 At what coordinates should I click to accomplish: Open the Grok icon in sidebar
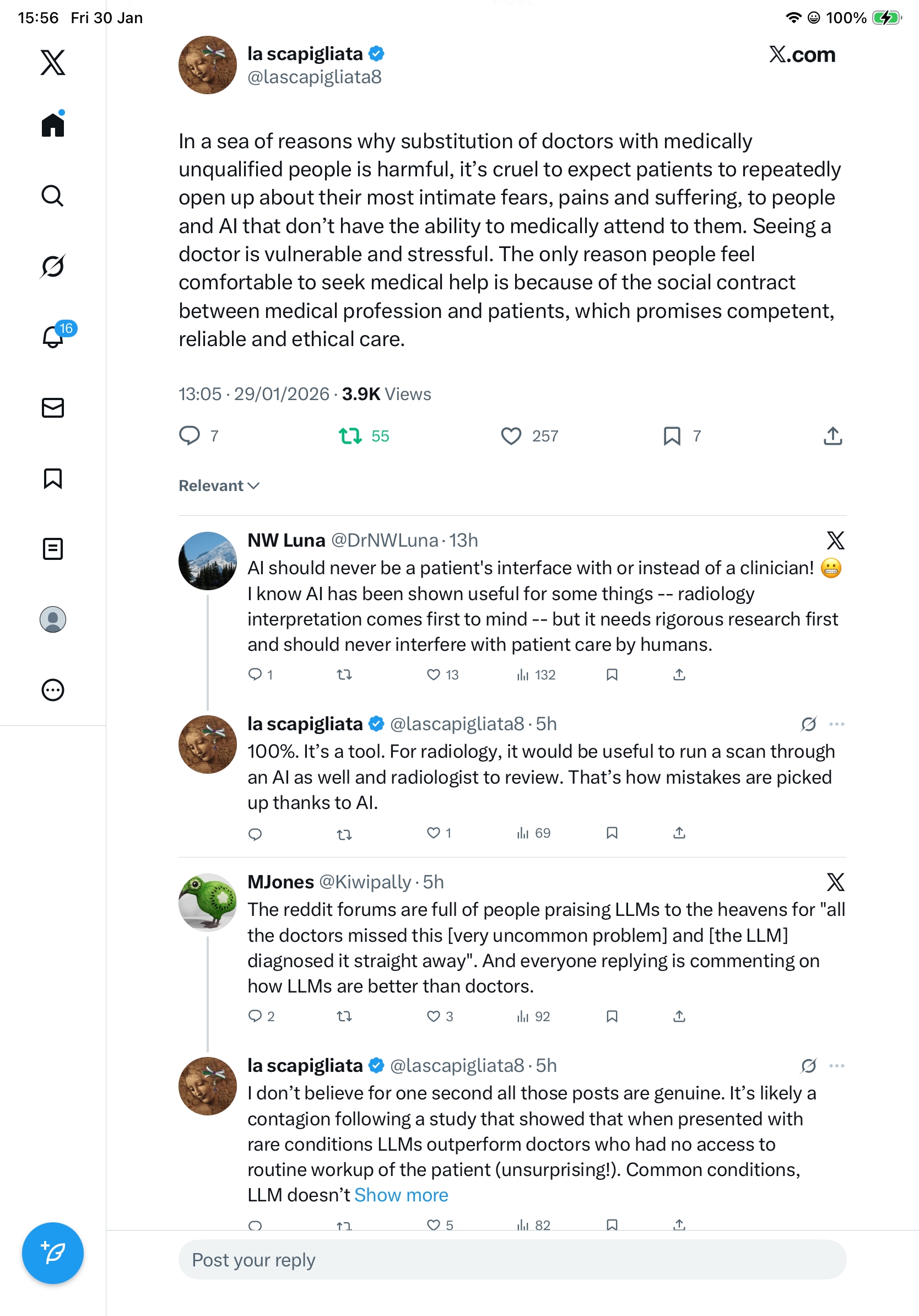click(53, 266)
